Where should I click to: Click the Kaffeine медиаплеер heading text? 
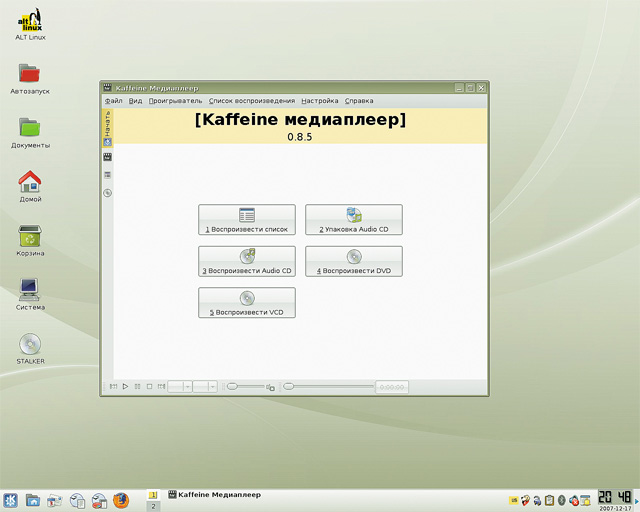[x=300, y=119]
